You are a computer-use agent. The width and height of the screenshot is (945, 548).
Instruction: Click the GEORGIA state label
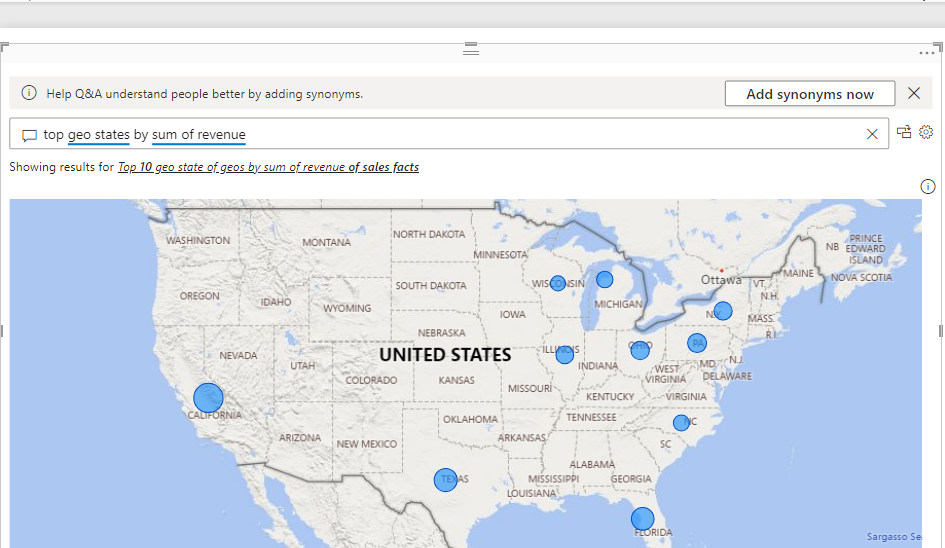631,479
